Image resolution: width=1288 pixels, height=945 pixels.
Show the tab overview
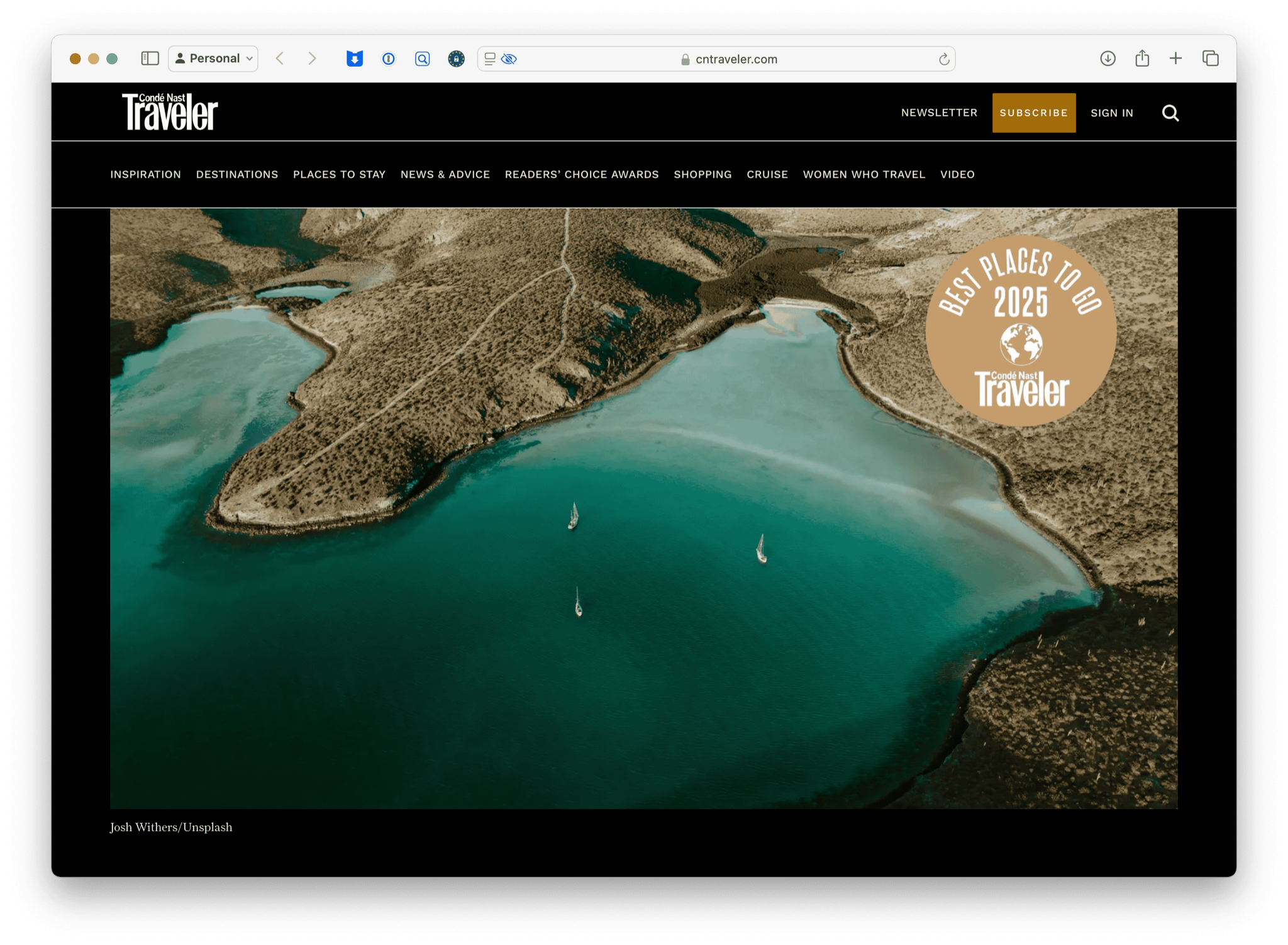pos(1210,59)
